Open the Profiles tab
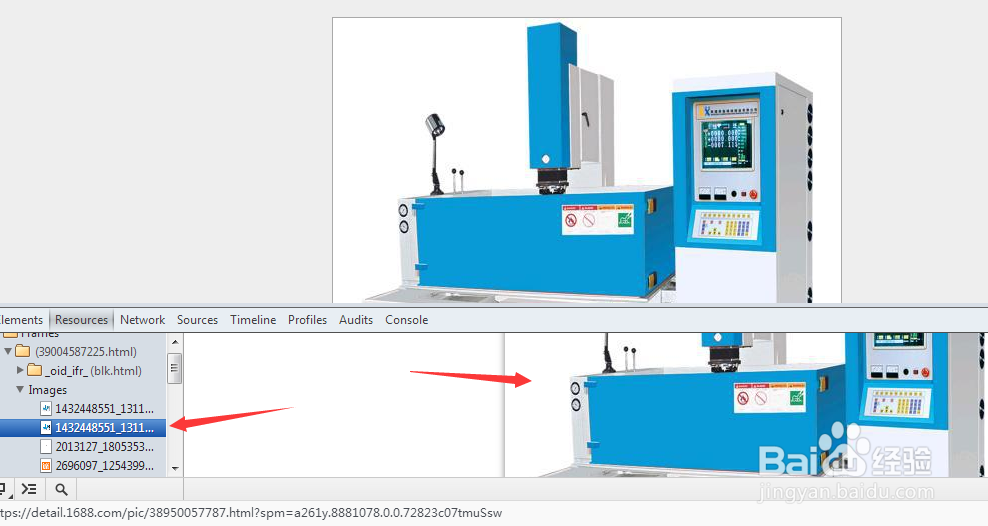Image resolution: width=988 pixels, height=526 pixels. click(307, 320)
